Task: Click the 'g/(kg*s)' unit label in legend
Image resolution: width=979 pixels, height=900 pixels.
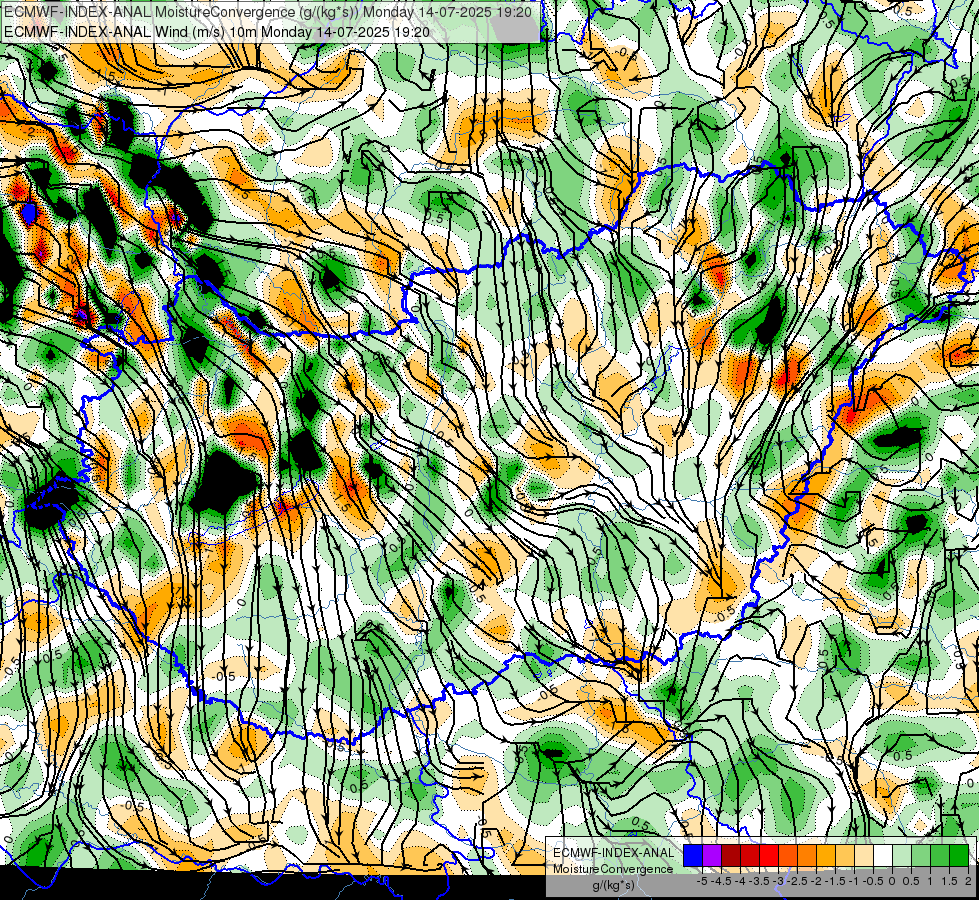Action: (x=613, y=886)
